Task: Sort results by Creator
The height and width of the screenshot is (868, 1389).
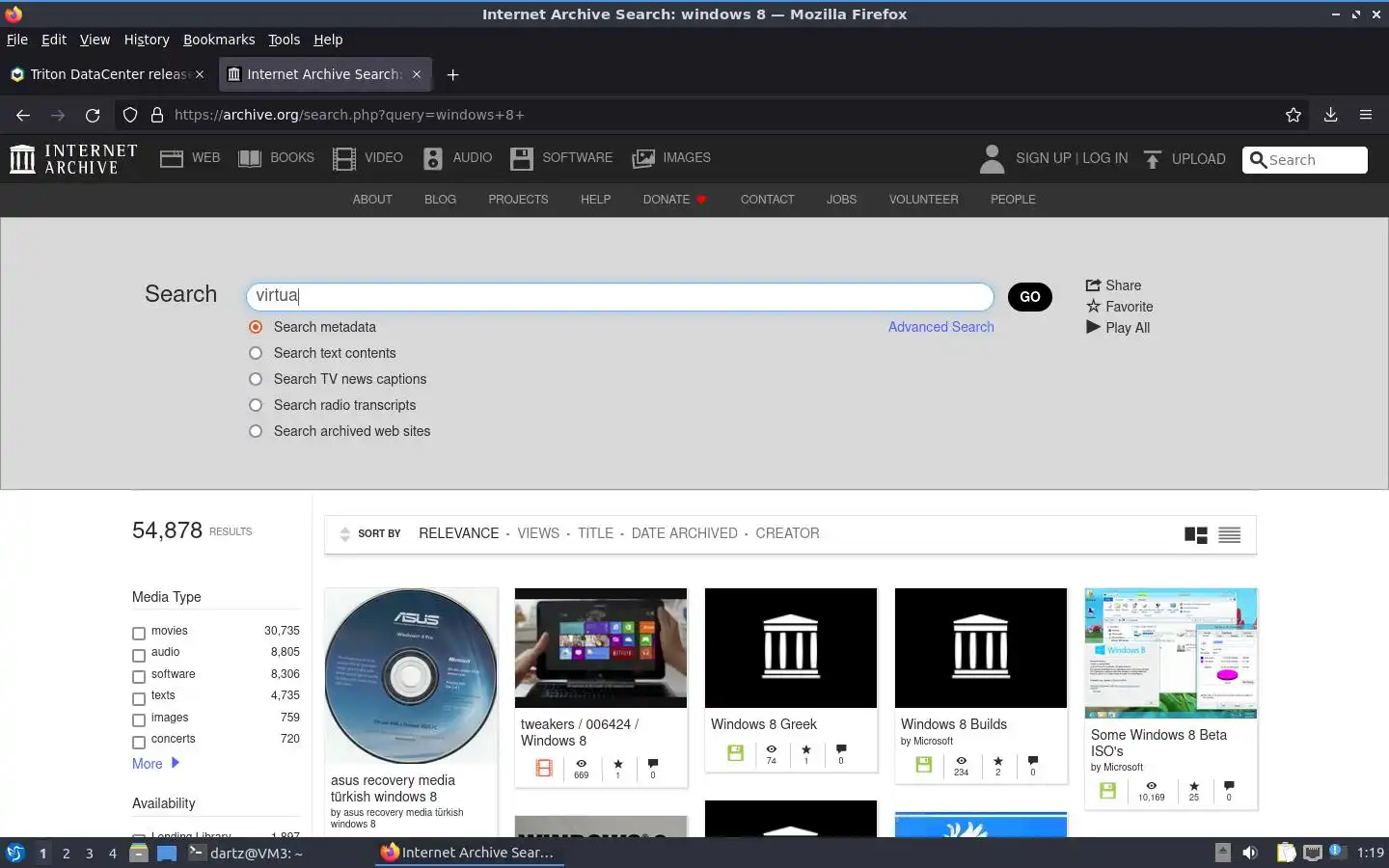Action: point(787,533)
